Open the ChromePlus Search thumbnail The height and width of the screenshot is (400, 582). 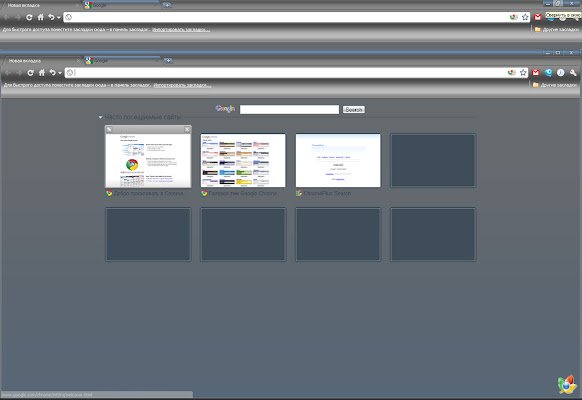[x=338, y=160]
